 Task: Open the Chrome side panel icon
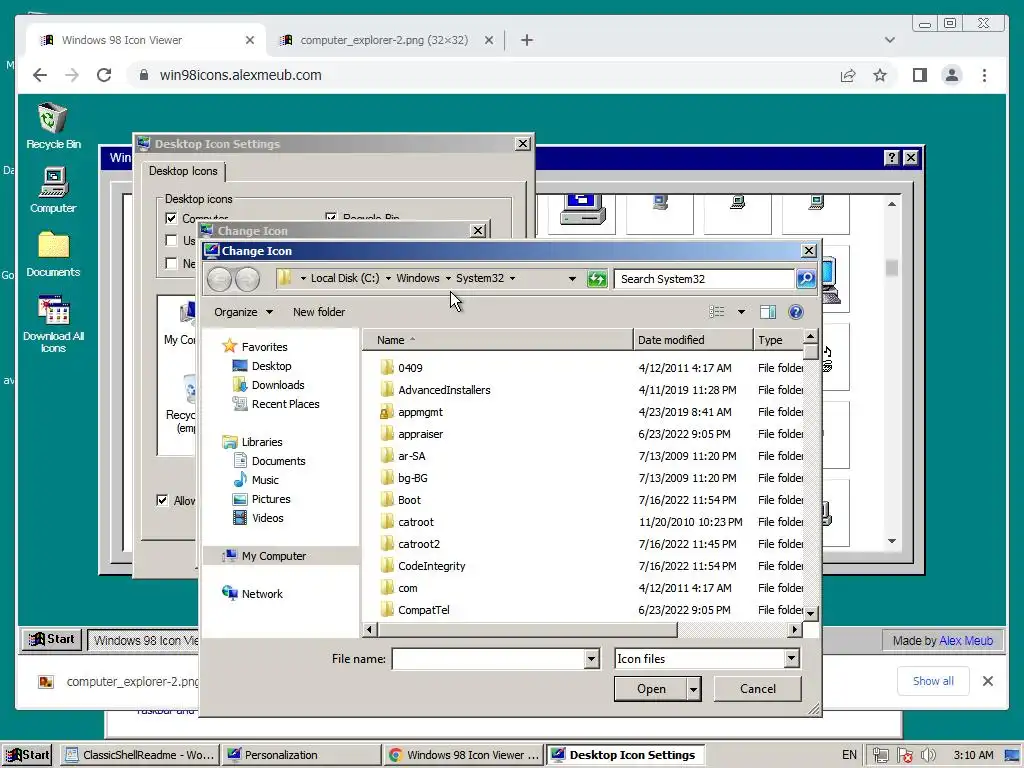920,75
